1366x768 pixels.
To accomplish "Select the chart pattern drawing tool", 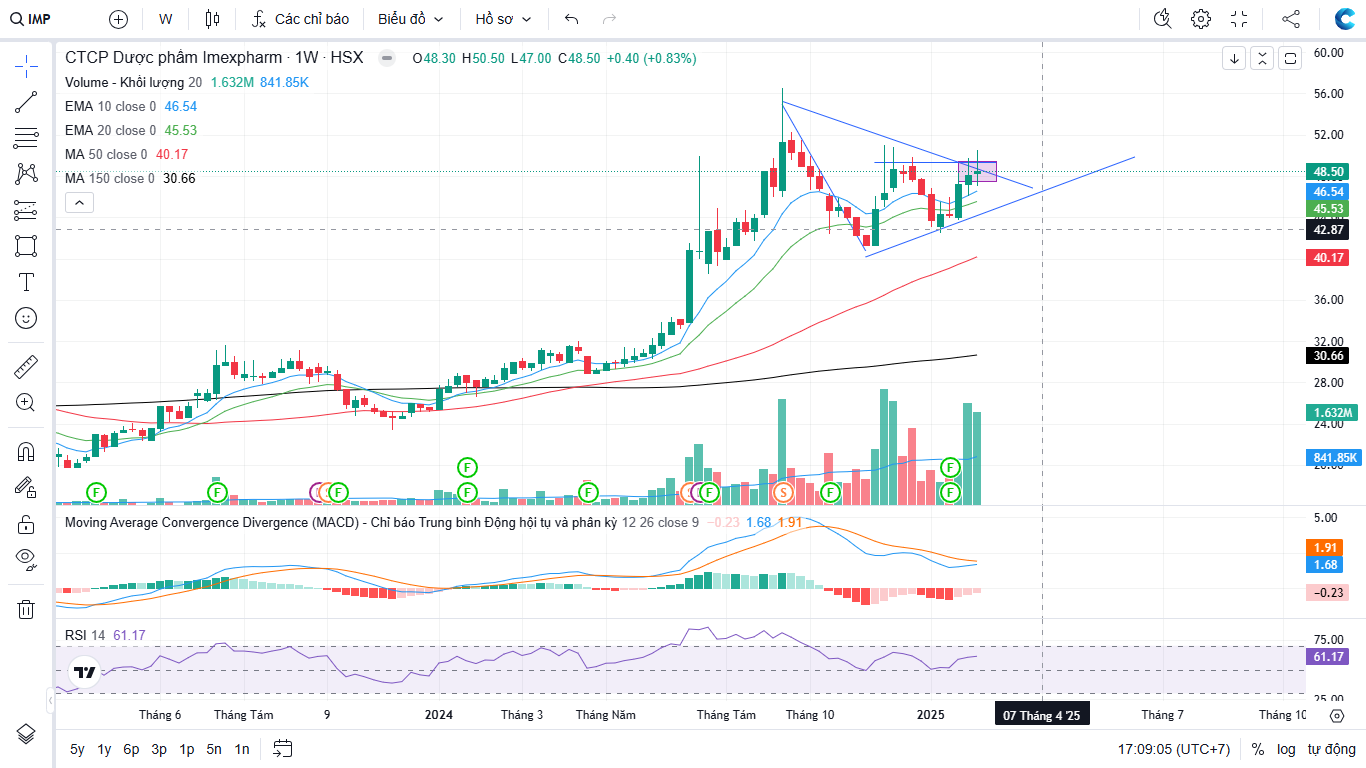I will point(26,174).
